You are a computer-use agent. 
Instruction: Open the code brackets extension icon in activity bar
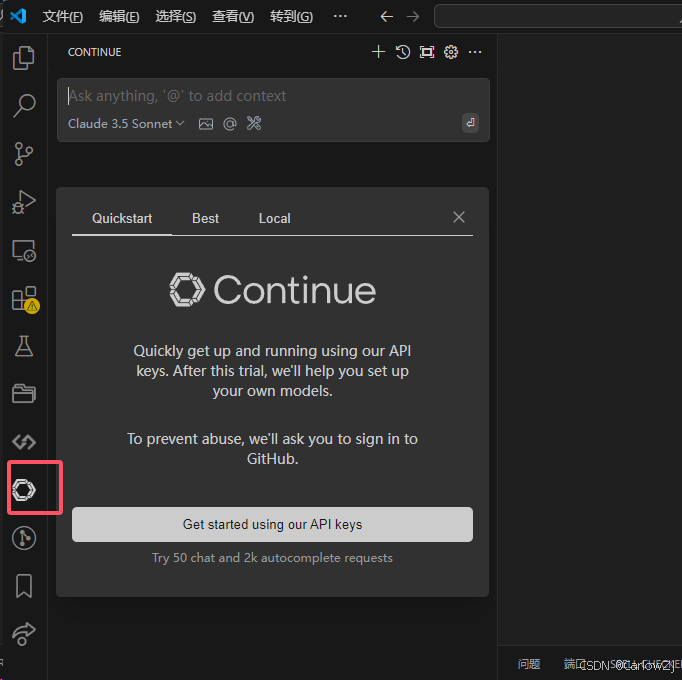(24, 442)
